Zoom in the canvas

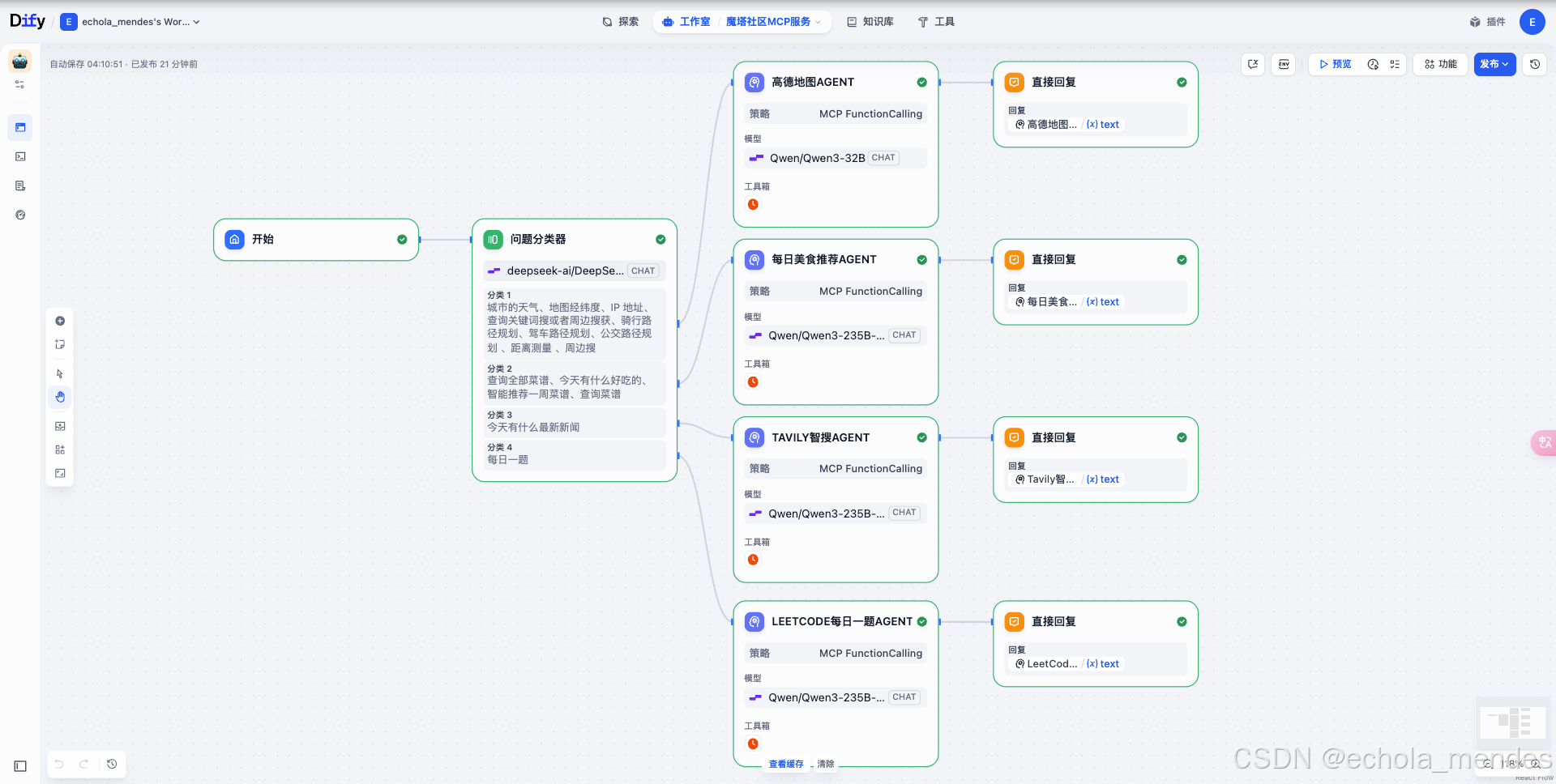(1535, 764)
